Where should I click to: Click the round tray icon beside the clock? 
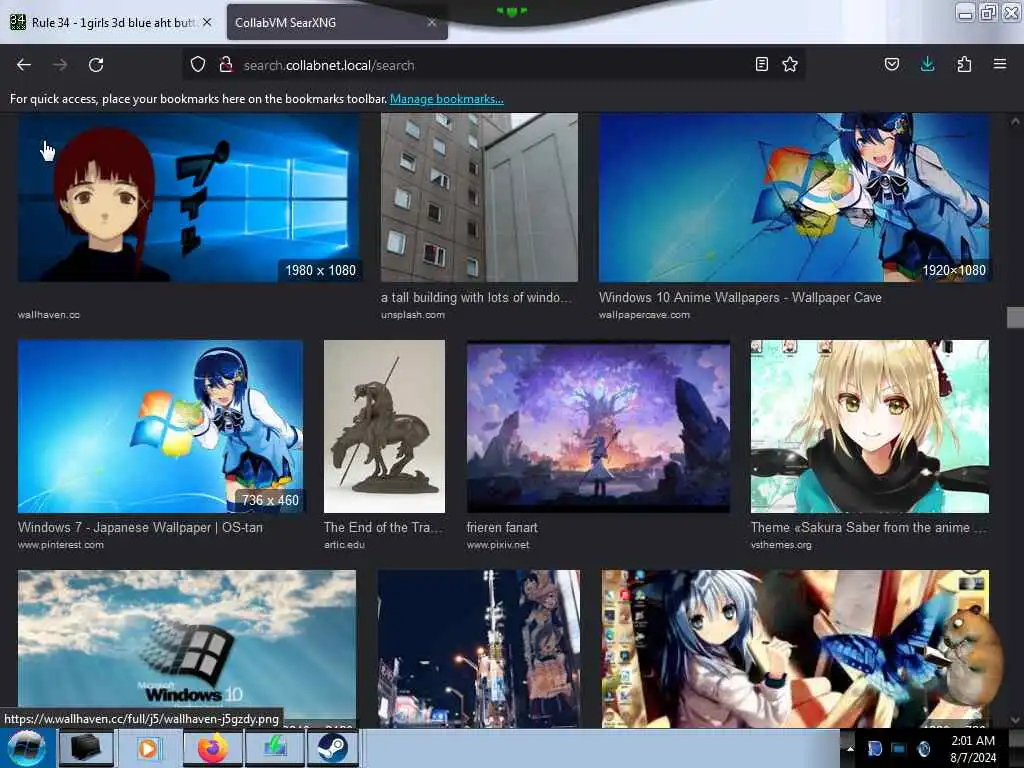tap(923, 748)
